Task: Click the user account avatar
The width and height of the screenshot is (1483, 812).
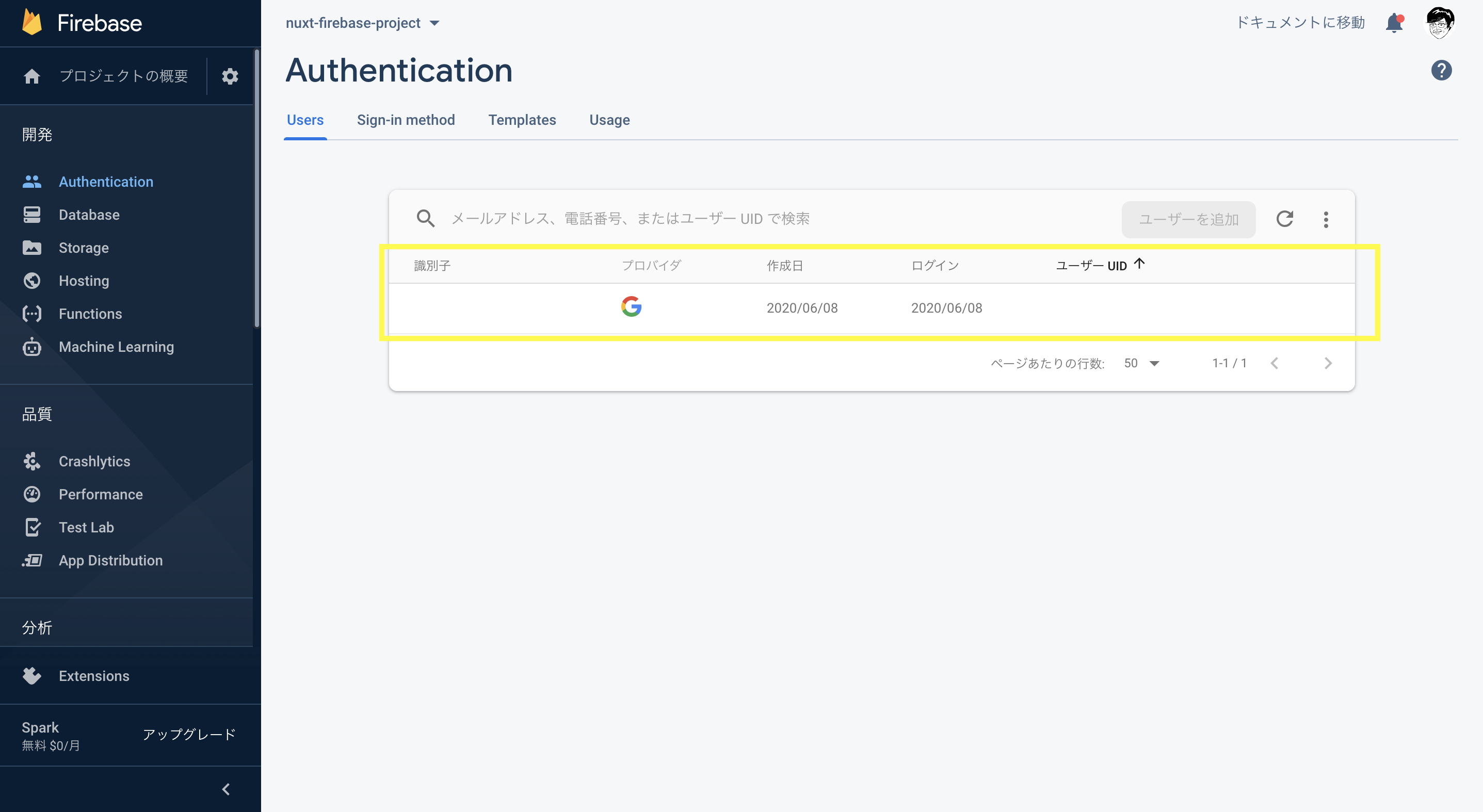Action: click(1439, 23)
